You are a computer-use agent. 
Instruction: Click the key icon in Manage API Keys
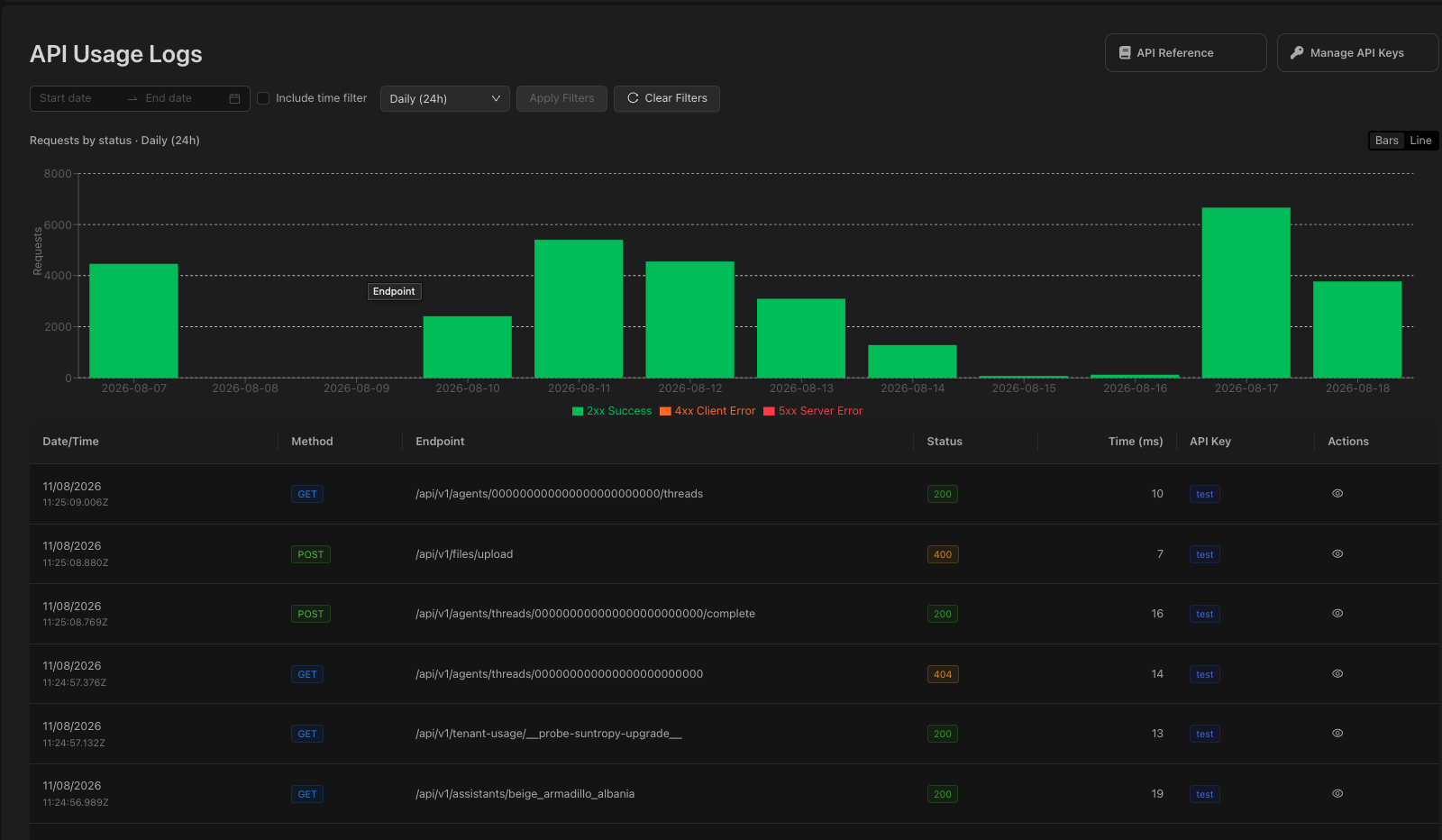pyautogui.click(x=1297, y=53)
